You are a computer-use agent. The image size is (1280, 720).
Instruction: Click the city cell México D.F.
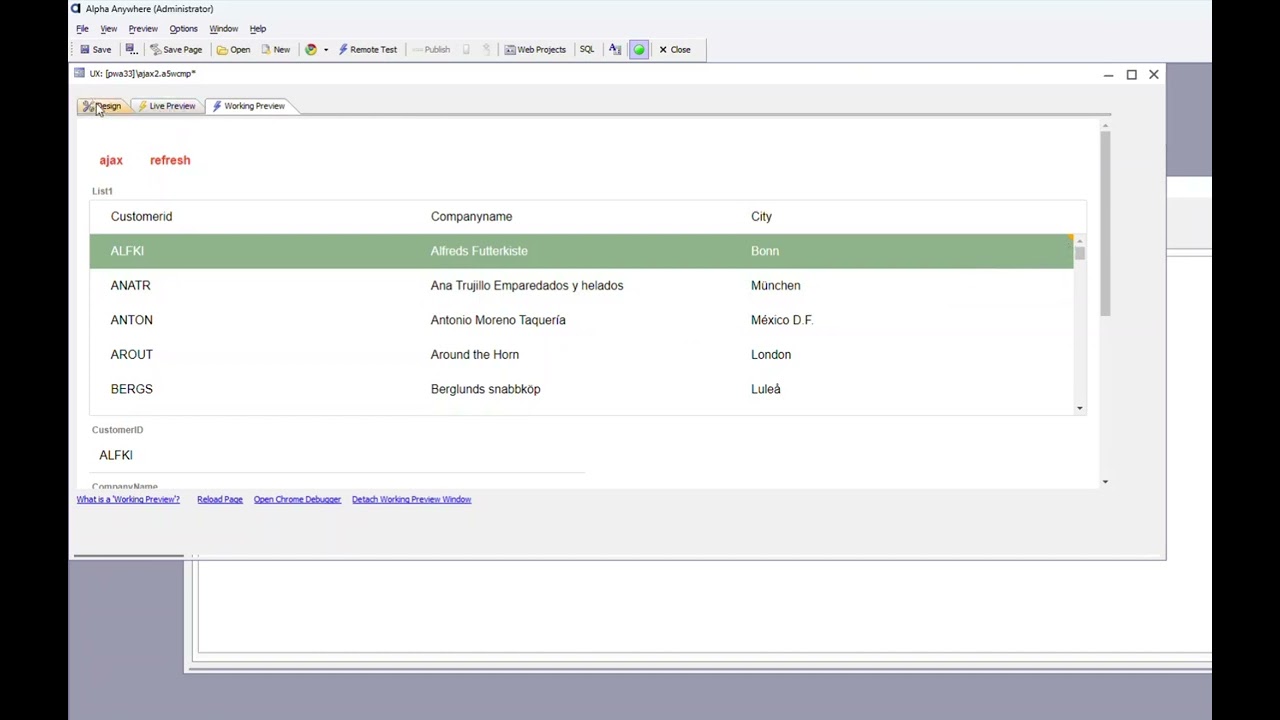(x=782, y=320)
